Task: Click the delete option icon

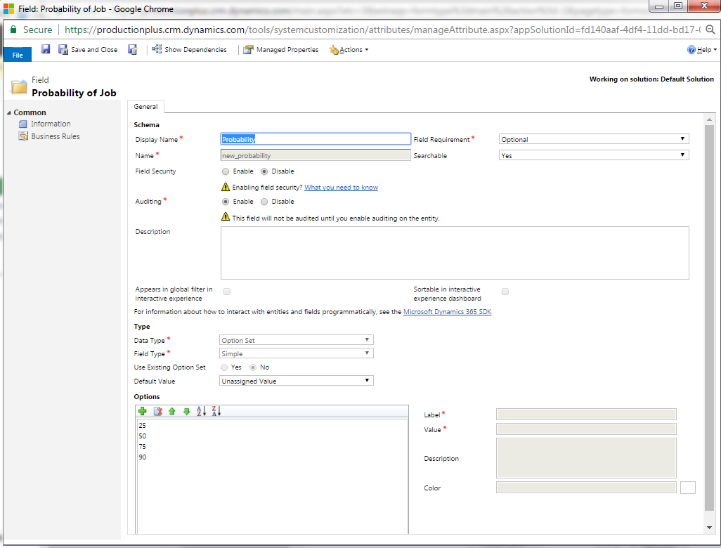Action: (x=157, y=411)
